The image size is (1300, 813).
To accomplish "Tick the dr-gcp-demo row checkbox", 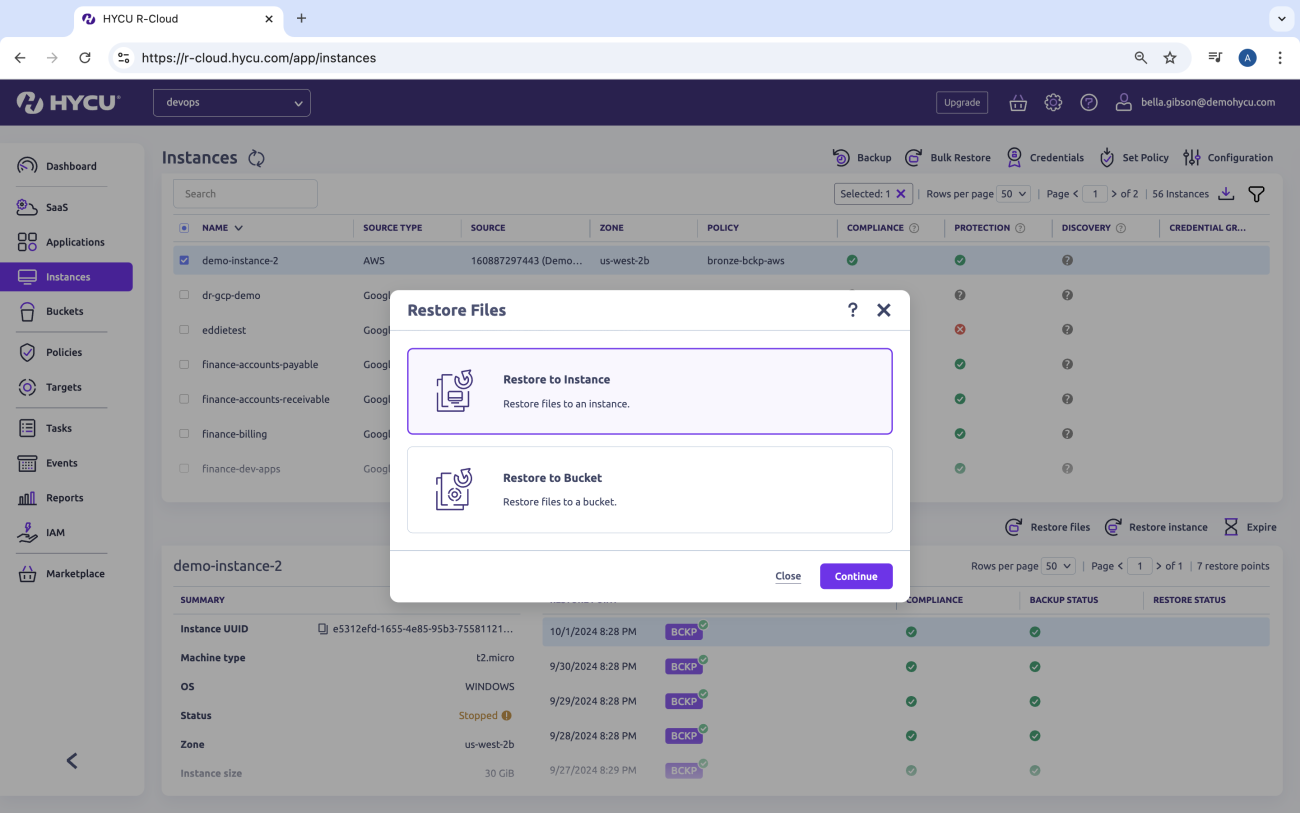I will coord(184,295).
